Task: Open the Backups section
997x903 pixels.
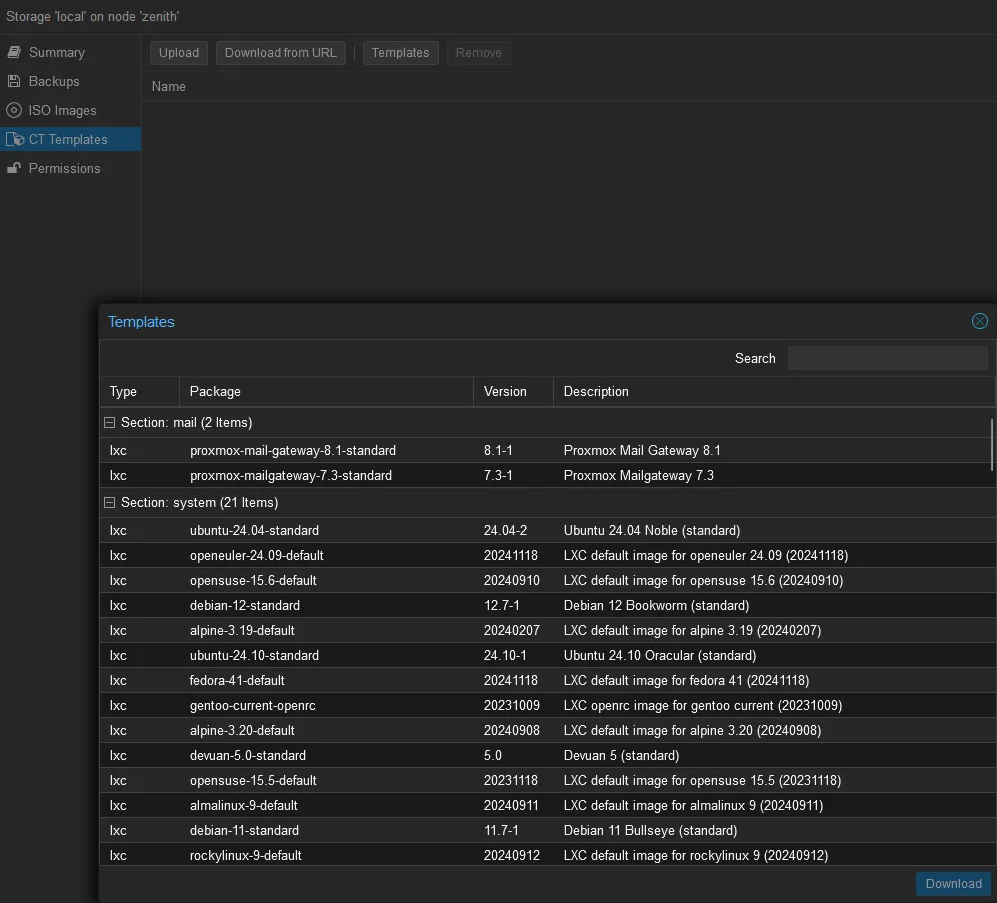Action: coord(54,81)
